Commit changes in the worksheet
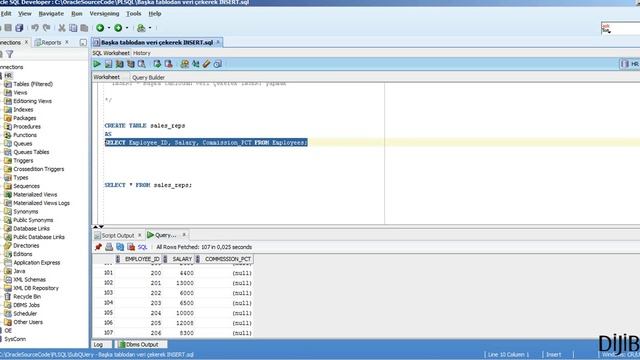 coord(157,64)
